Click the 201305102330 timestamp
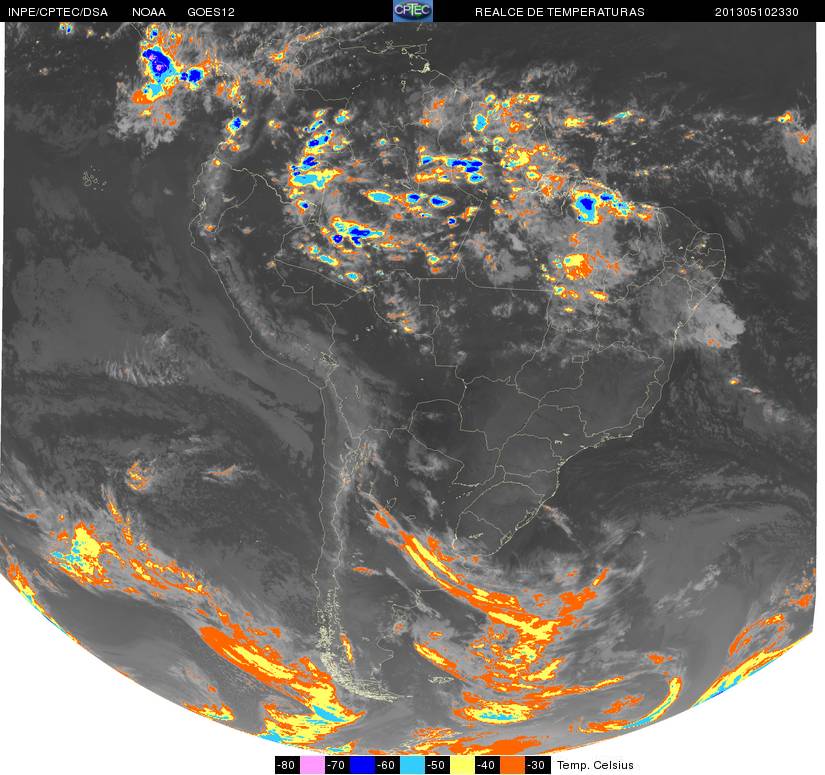This screenshot has height=775, width=825. click(x=757, y=12)
